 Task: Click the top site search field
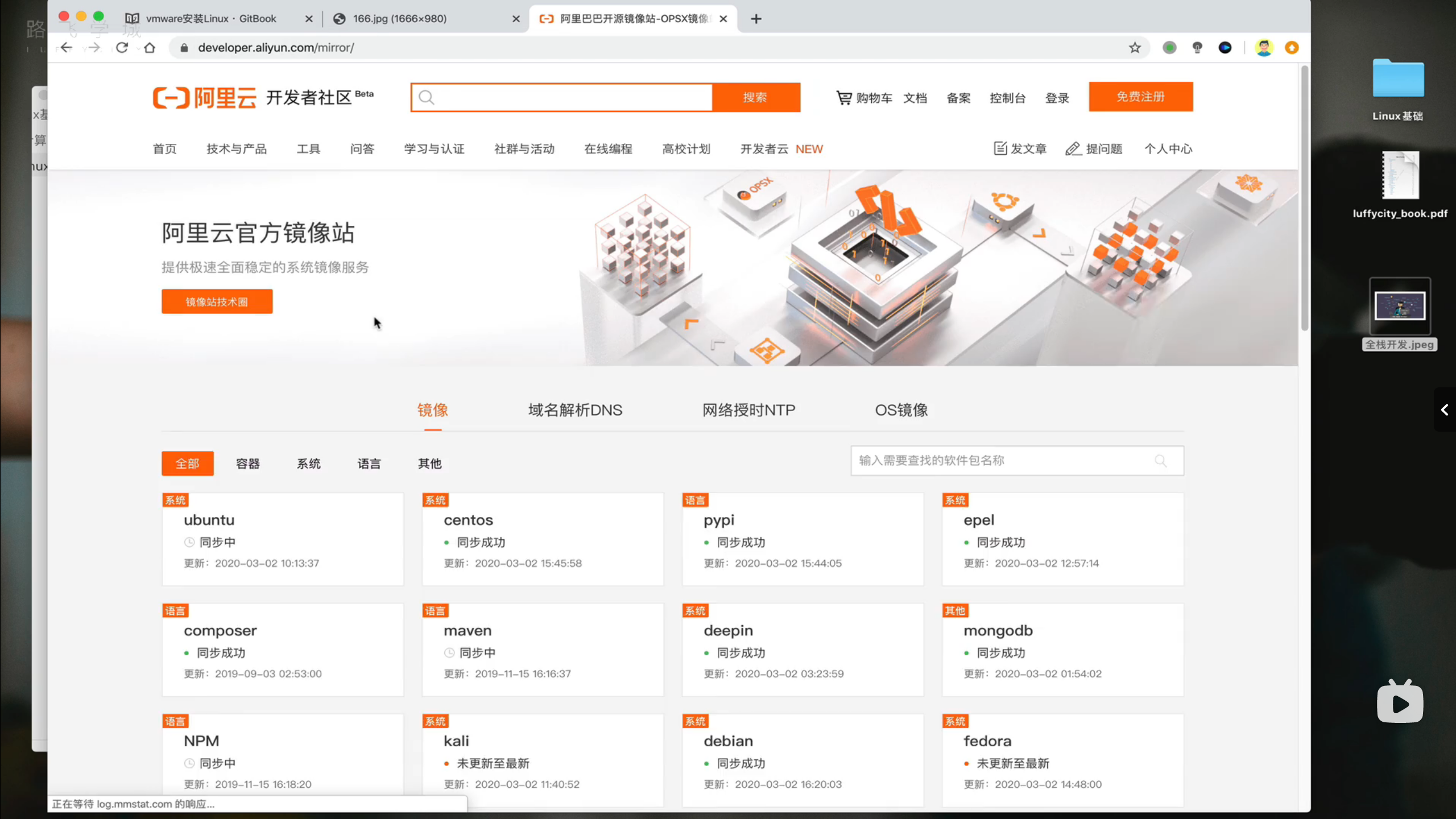[562, 97]
